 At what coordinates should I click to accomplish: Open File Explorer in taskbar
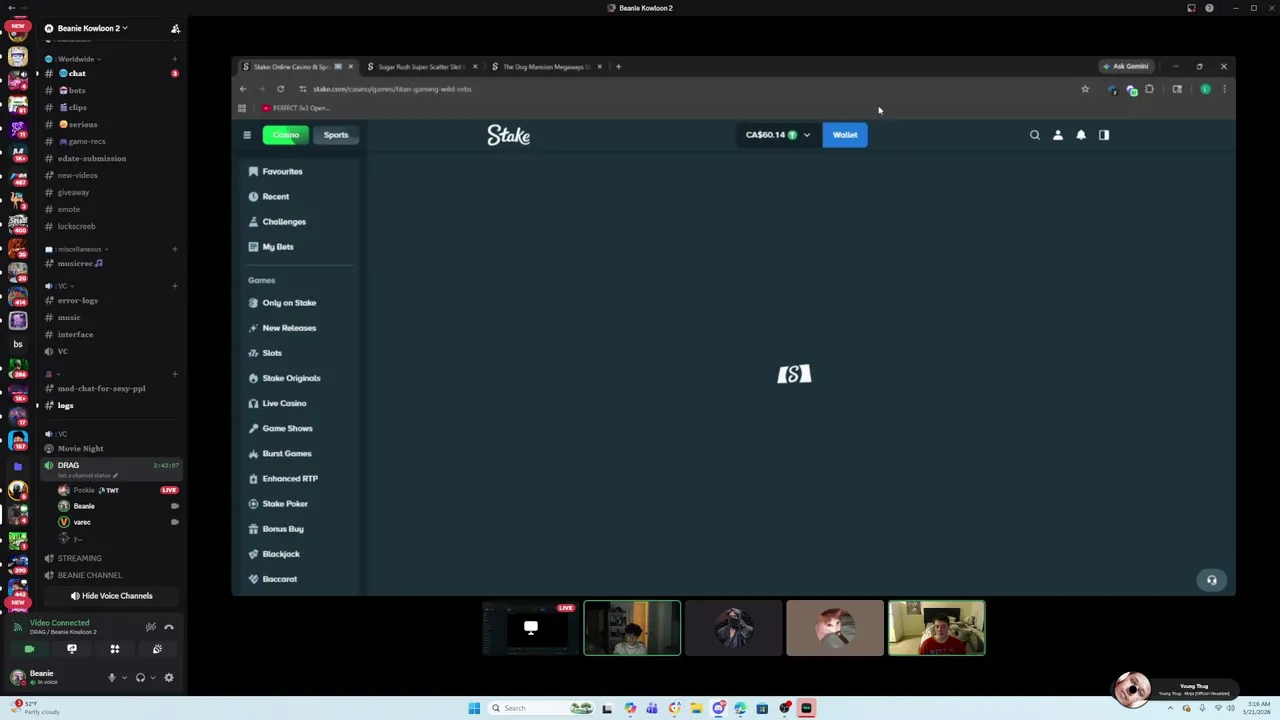696,708
